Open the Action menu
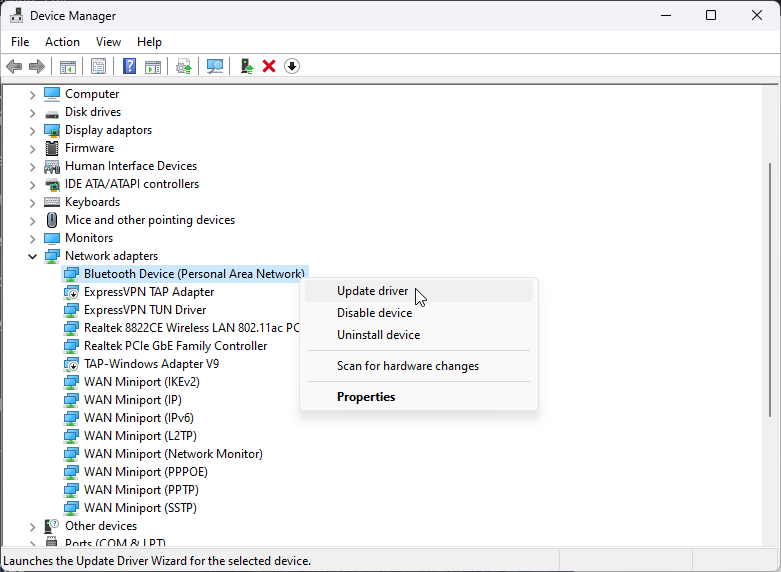Screen dimensions: 781x572 pos(62,42)
